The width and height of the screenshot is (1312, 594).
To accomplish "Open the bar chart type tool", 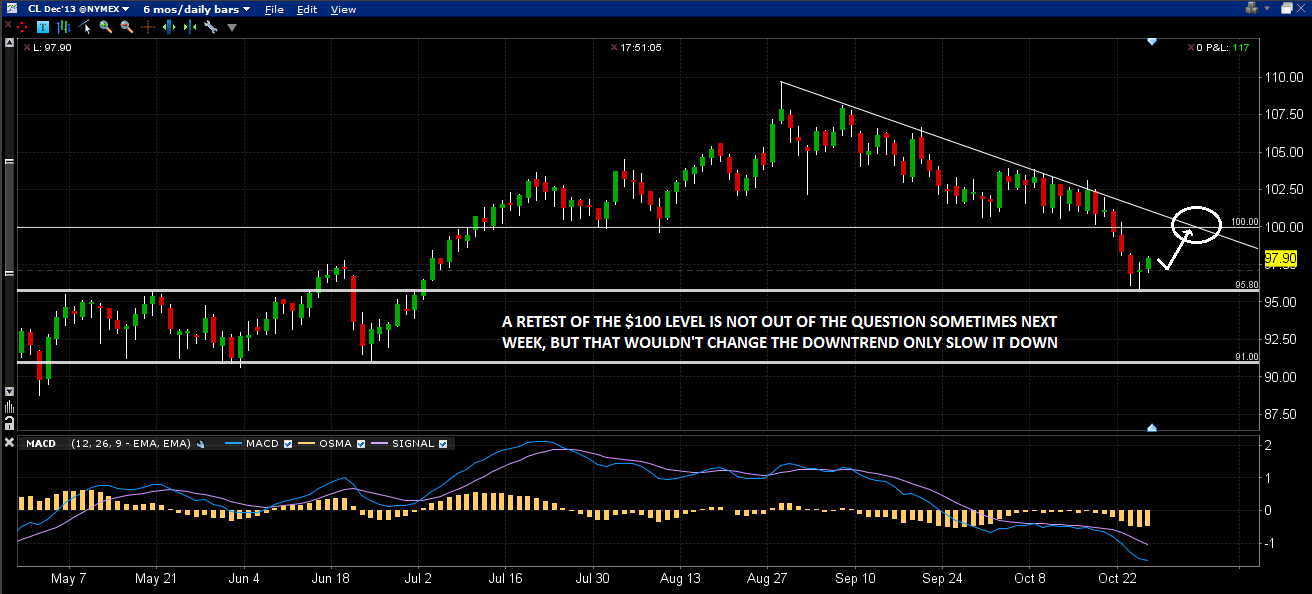I will click(64, 27).
